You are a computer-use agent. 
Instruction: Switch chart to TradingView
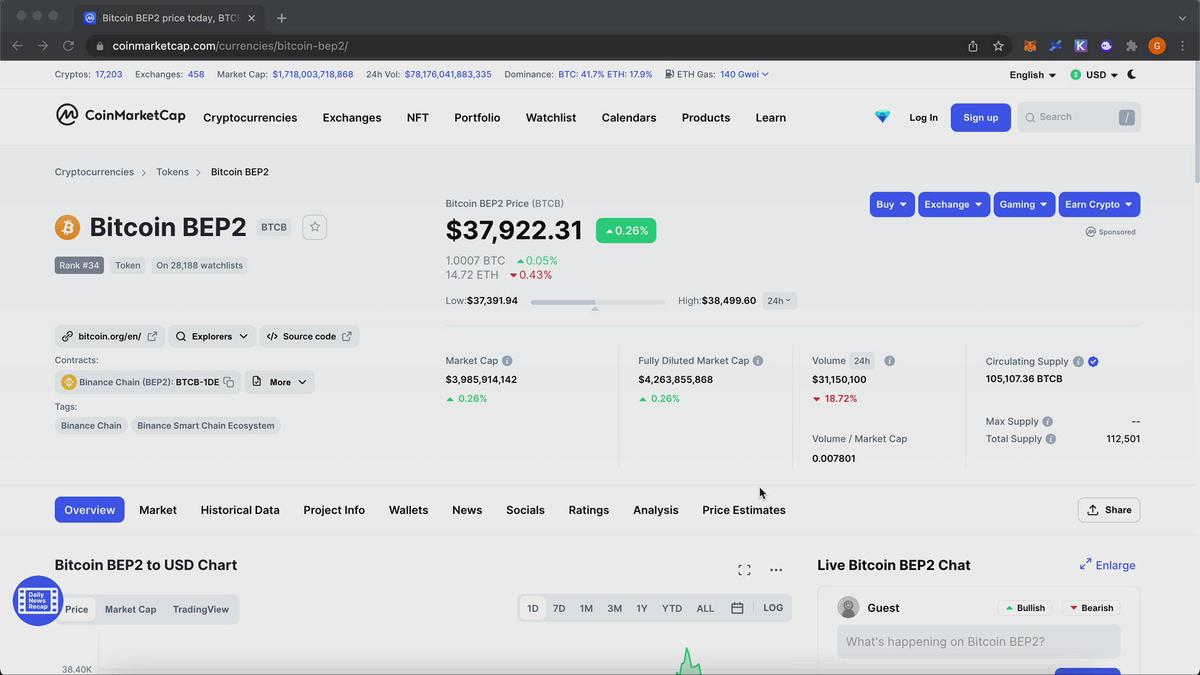point(201,609)
